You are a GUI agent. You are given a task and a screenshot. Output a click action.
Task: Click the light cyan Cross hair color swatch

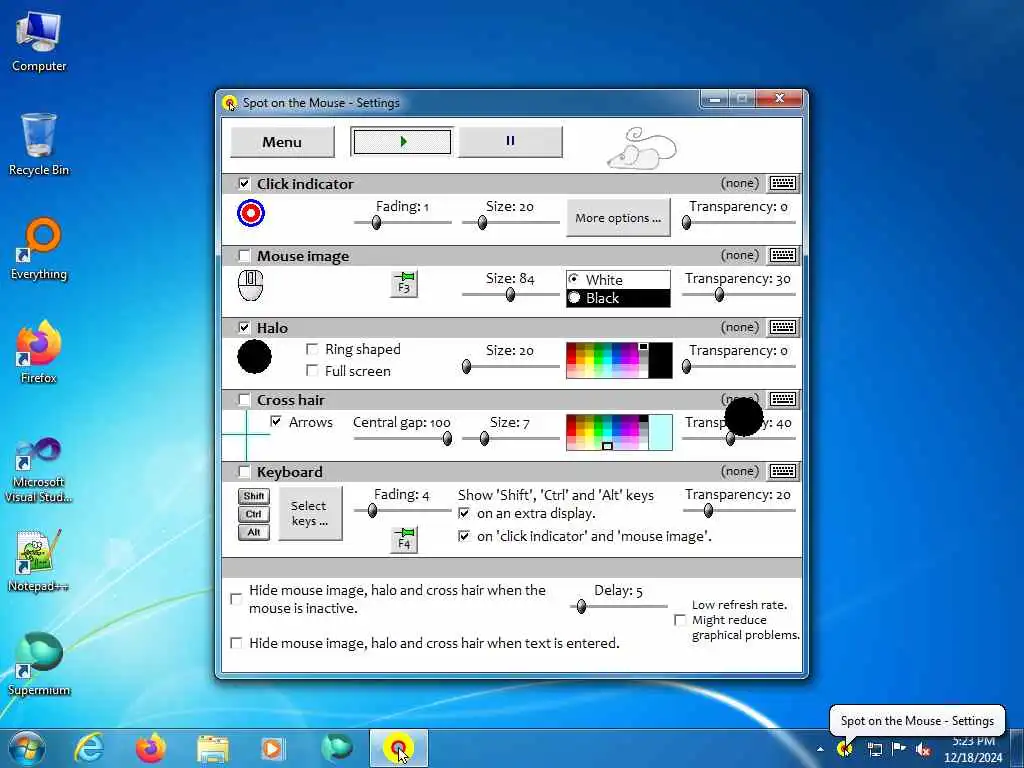point(660,432)
